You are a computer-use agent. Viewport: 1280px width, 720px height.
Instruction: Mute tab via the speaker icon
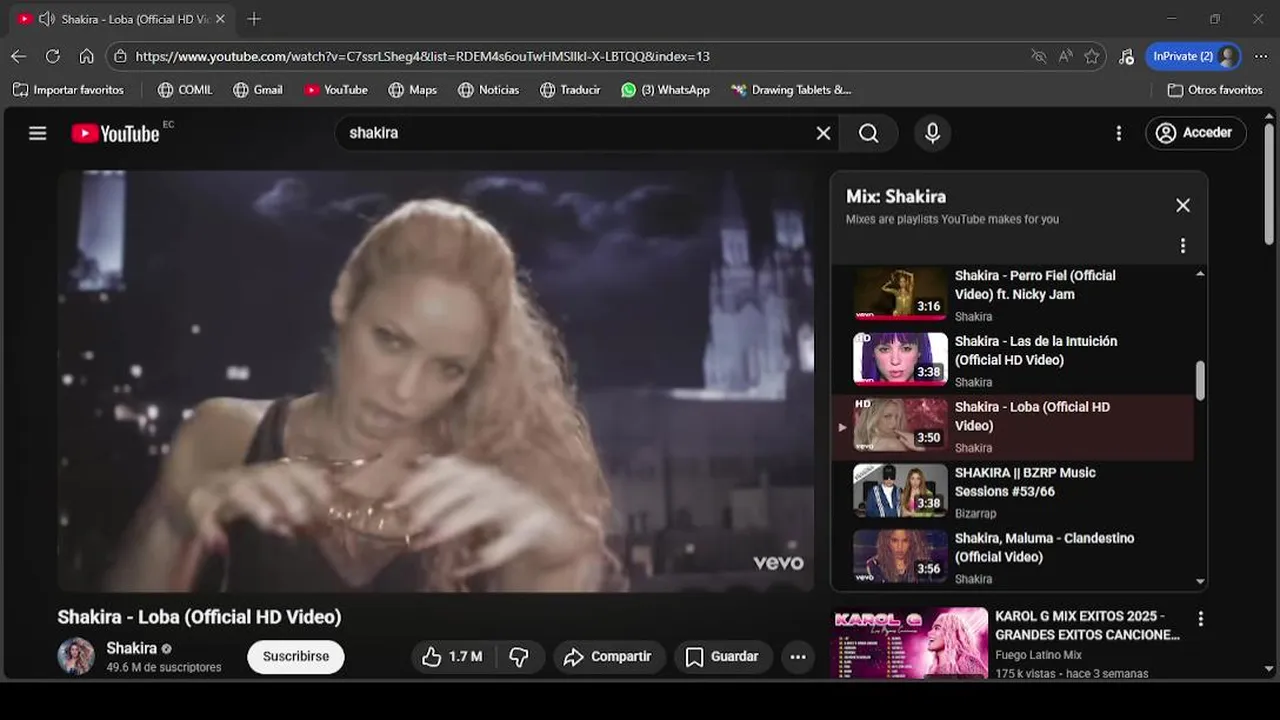click(x=46, y=19)
